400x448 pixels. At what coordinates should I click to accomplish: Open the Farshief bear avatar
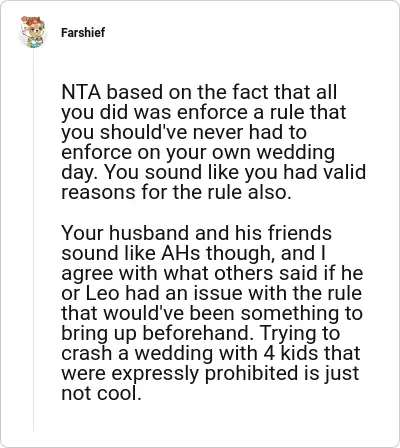[32, 32]
